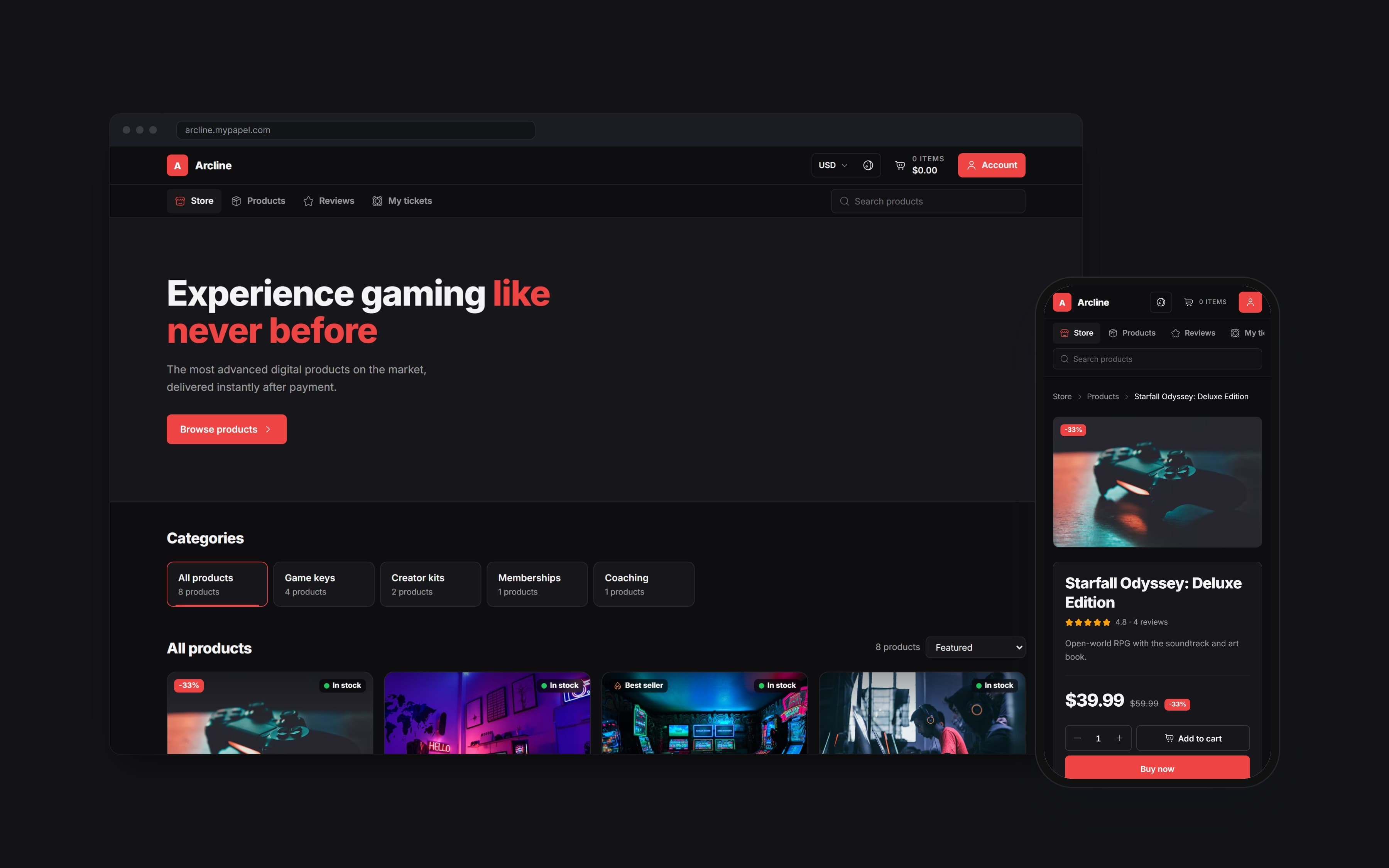Choose the Creator kits category
This screenshot has width=1389, height=868.
[x=431, y=584]
